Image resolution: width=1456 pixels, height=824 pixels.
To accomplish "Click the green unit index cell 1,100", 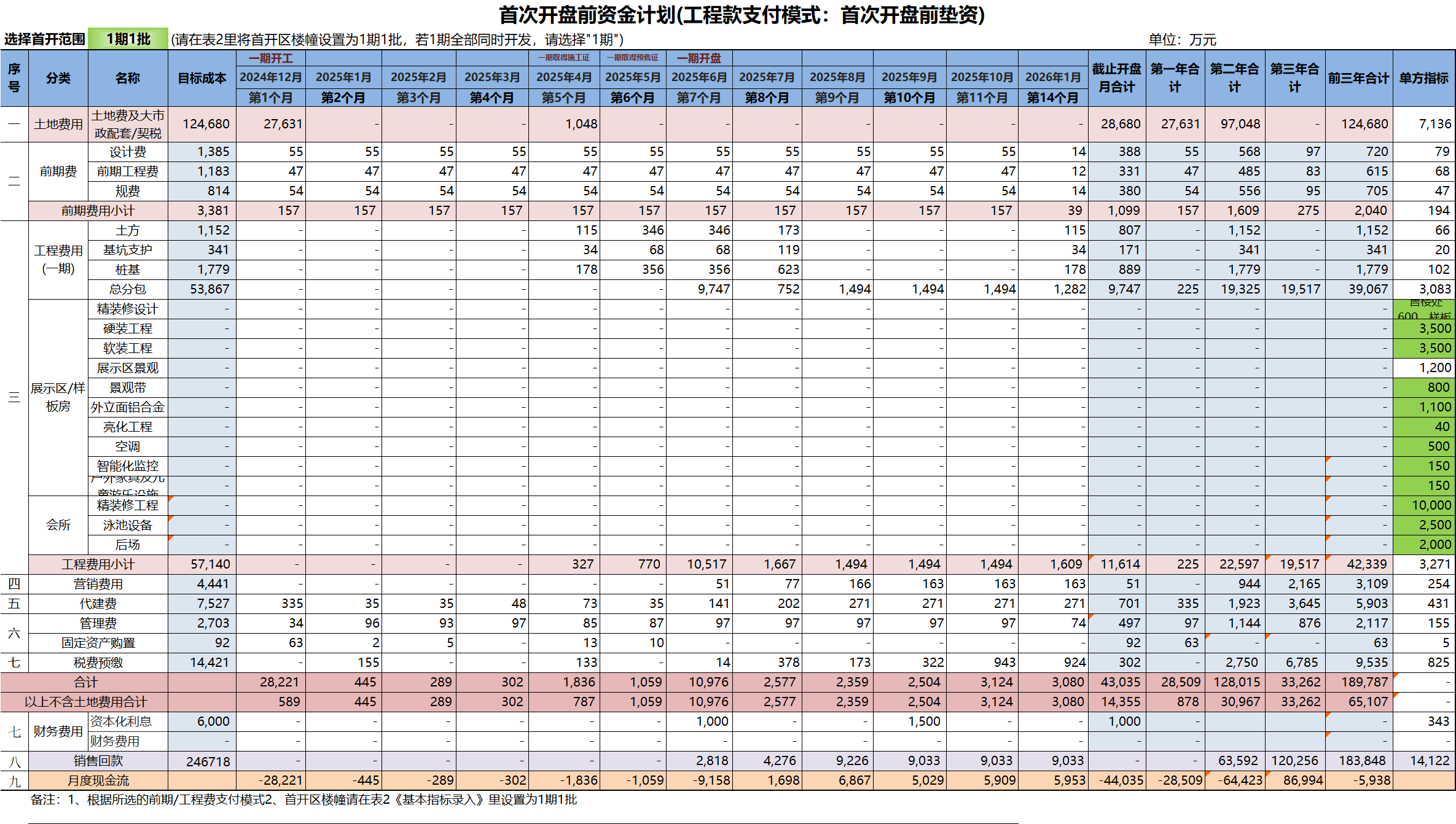I will coord(1423,407).
